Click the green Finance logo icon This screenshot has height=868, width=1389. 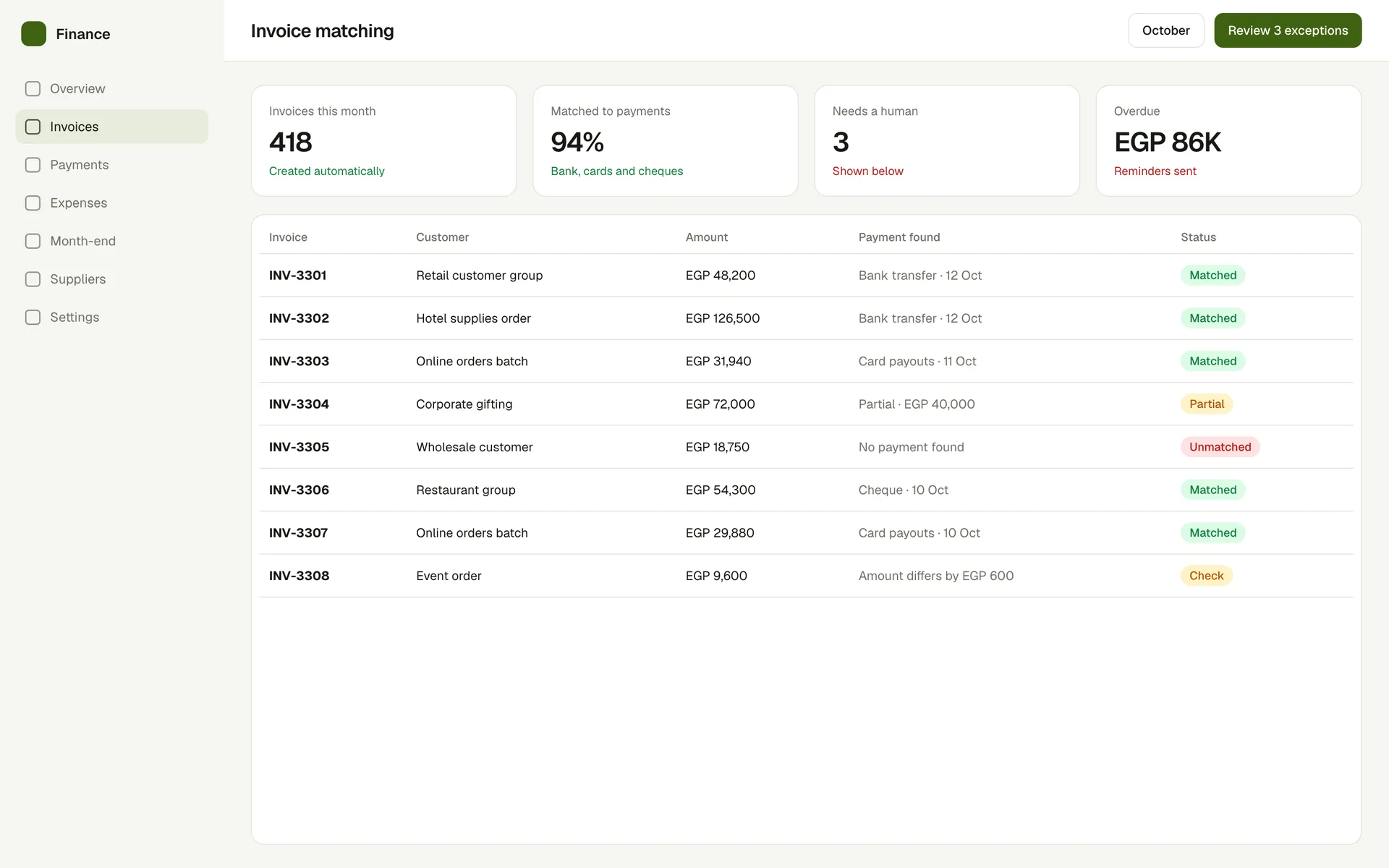click(33, 34)
